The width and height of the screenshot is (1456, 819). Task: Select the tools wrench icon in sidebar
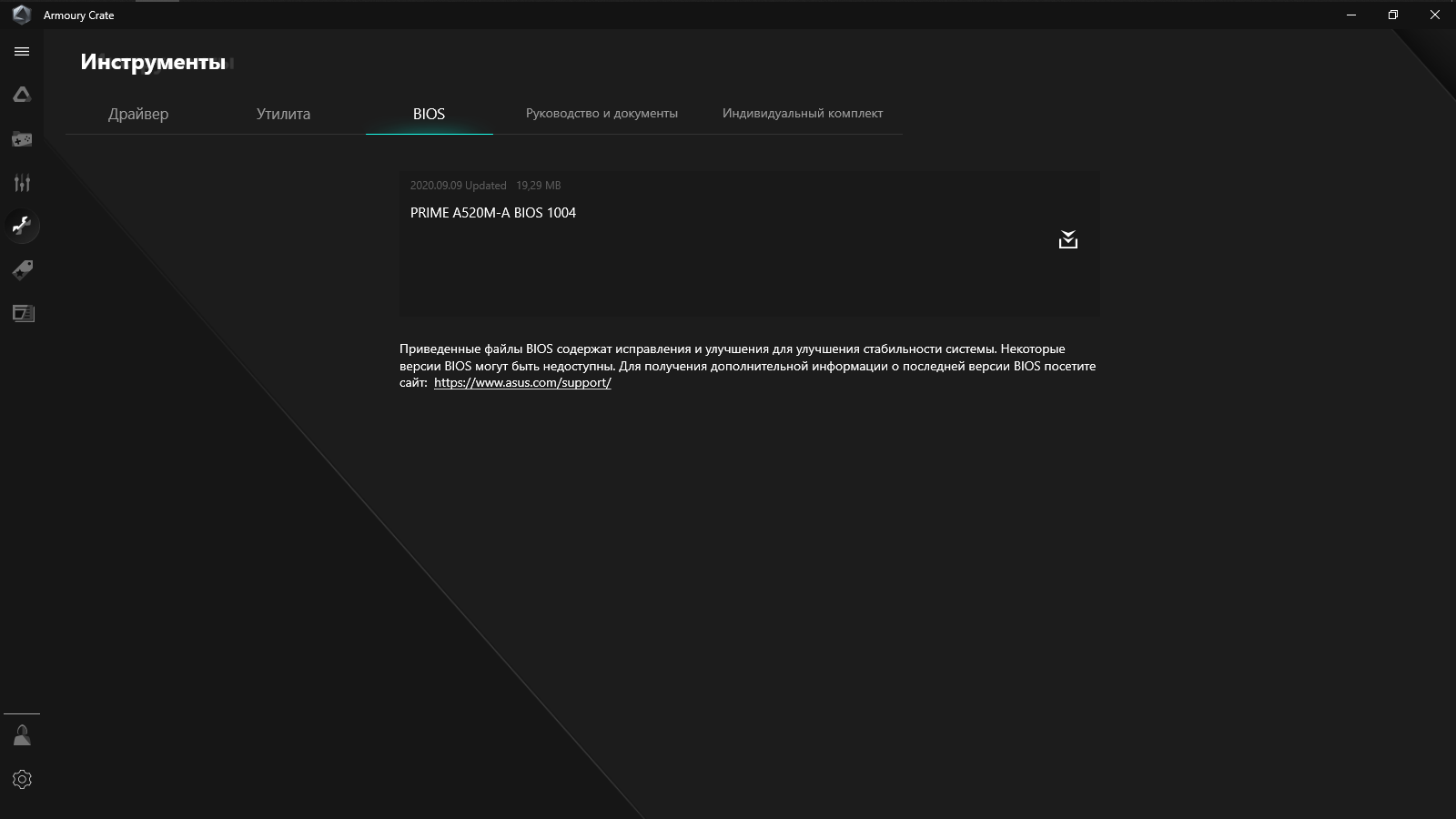point(22,226)
